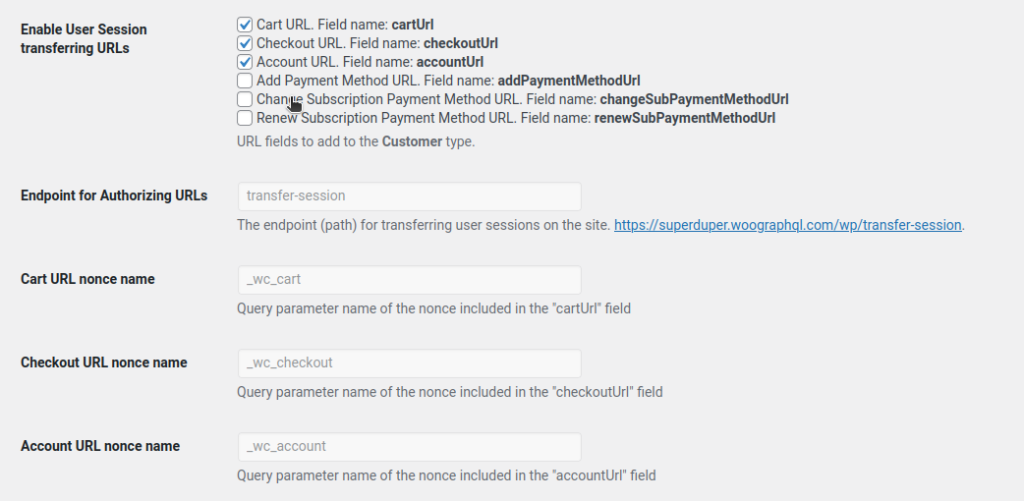
Task: Click the "Cart URL nonce name" label
Action: coord(88,279)
